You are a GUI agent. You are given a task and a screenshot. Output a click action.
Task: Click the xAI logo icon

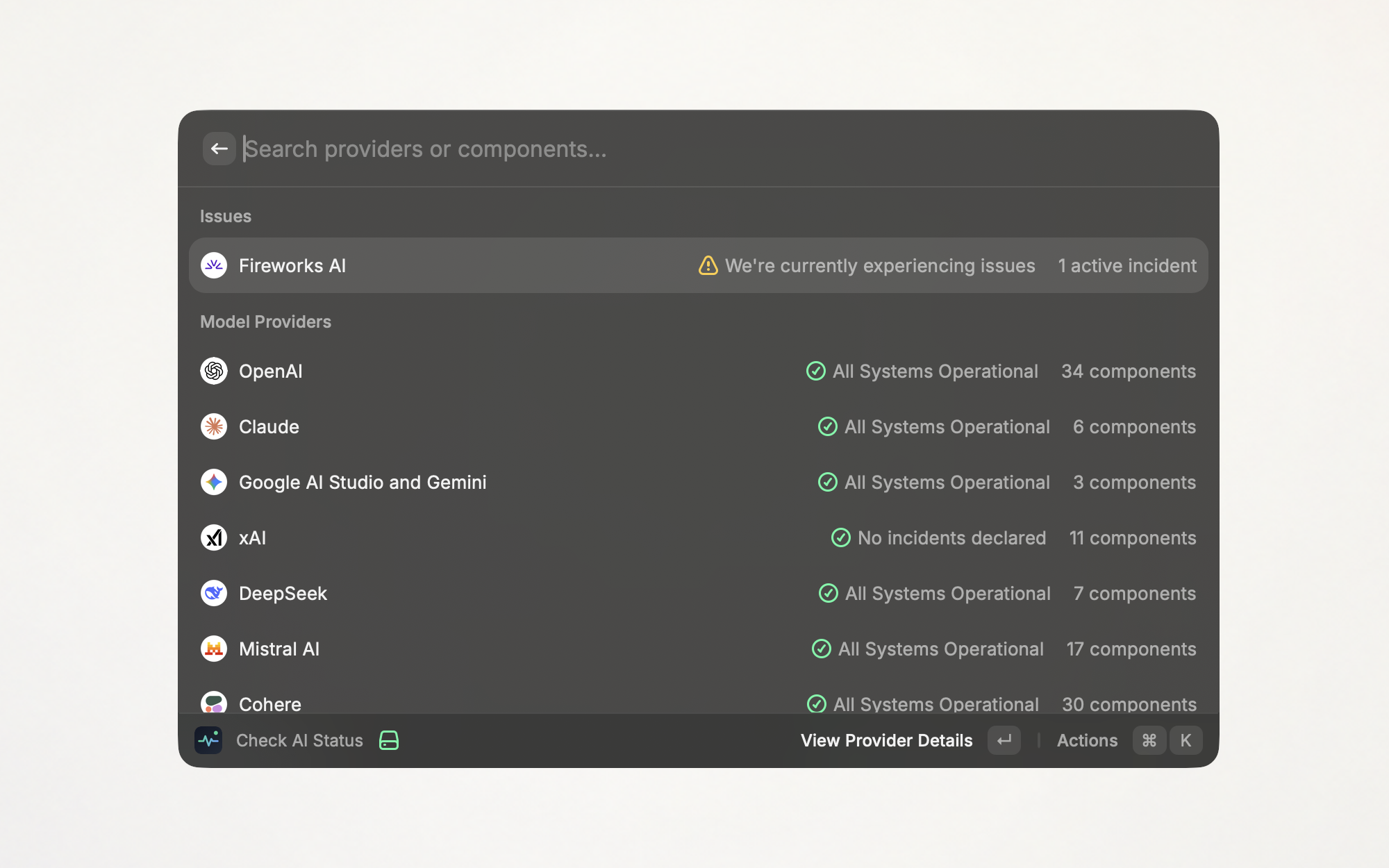click(214, 537)
